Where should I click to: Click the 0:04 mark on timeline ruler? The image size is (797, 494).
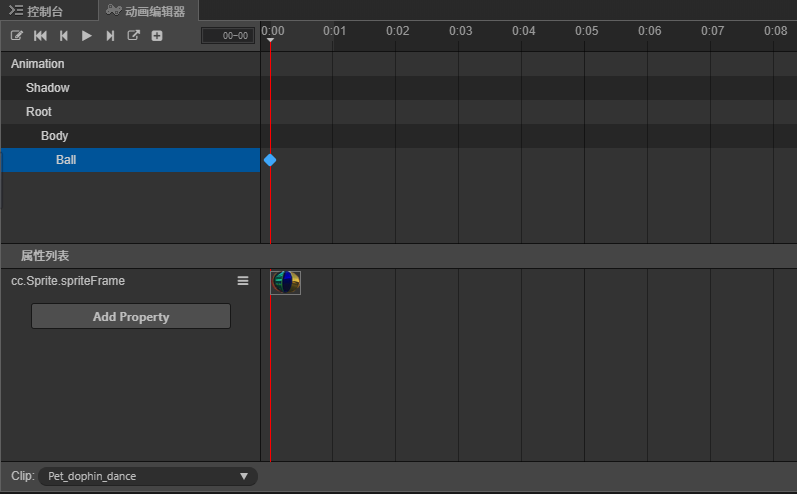click(x=524, y=31)
